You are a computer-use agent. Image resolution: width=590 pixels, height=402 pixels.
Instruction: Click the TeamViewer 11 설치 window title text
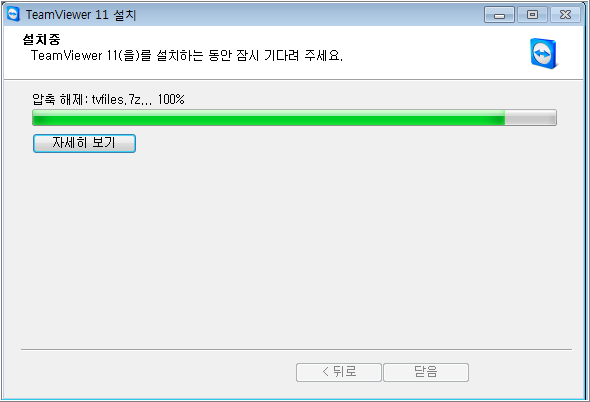tap(81, 15)
